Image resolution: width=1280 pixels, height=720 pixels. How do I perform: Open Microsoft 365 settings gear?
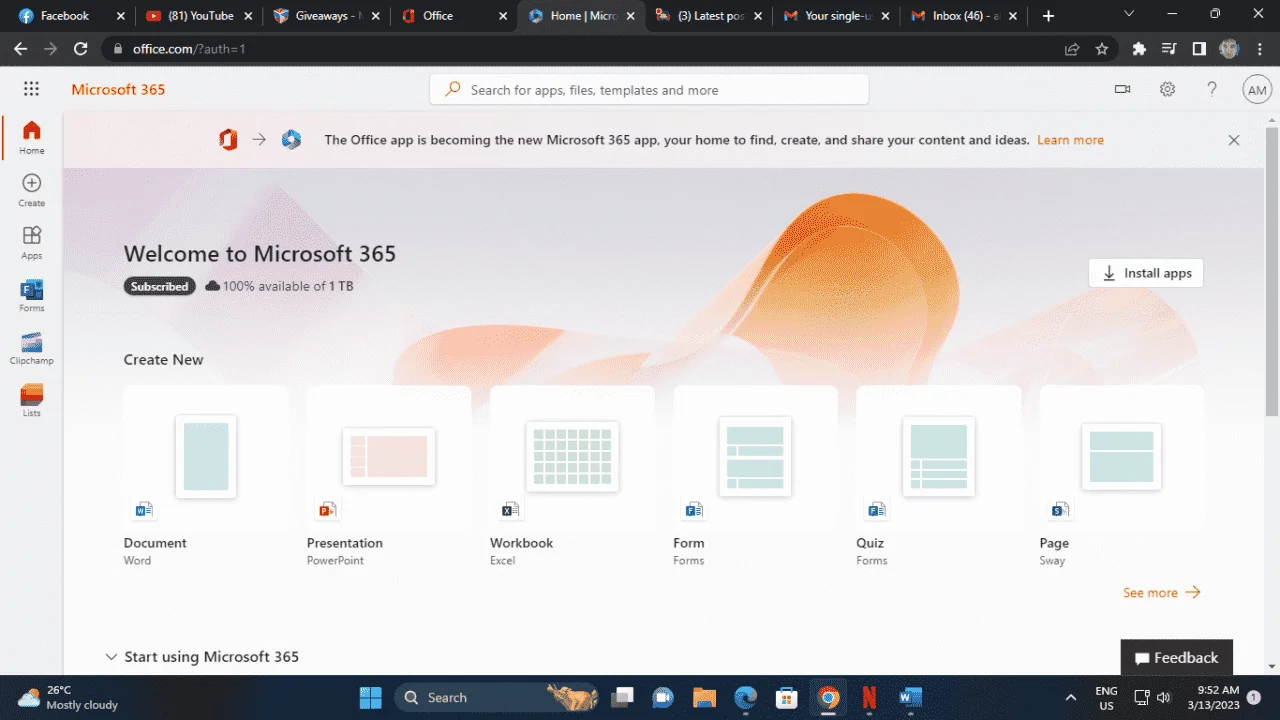click(1167, 89)
